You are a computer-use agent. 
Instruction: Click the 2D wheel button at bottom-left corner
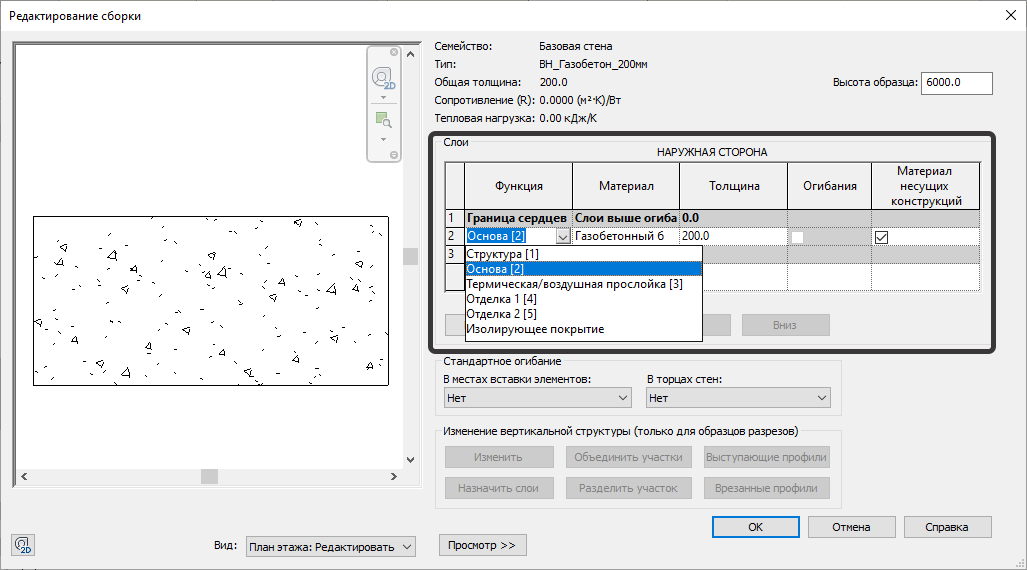click(22, 545)
